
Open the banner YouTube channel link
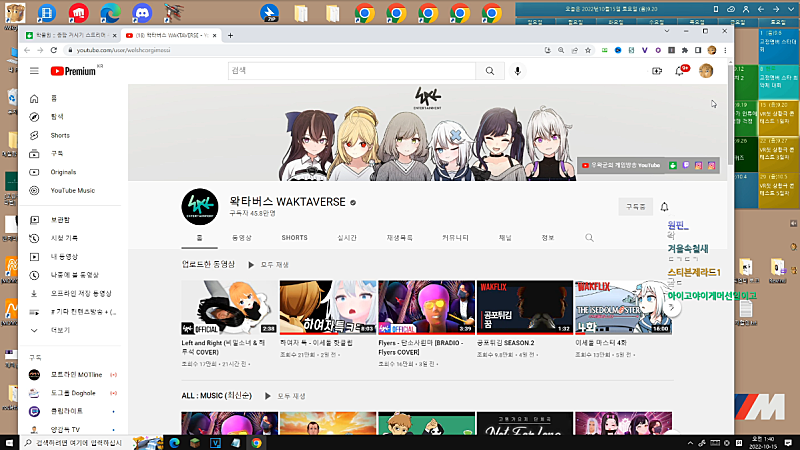pyautogui.click(x=621, y=165)
